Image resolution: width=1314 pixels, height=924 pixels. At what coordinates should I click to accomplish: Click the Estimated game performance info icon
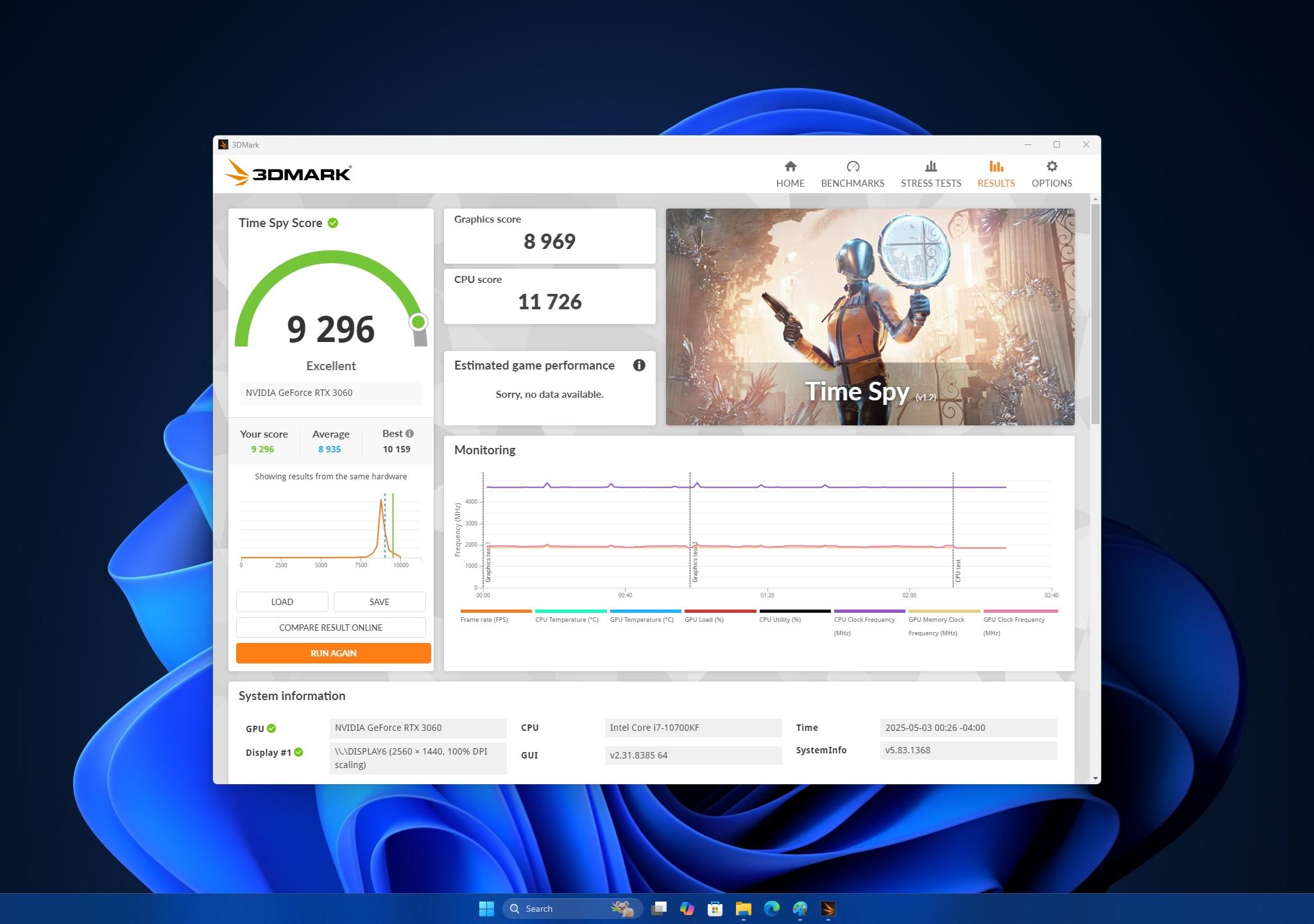638,365
